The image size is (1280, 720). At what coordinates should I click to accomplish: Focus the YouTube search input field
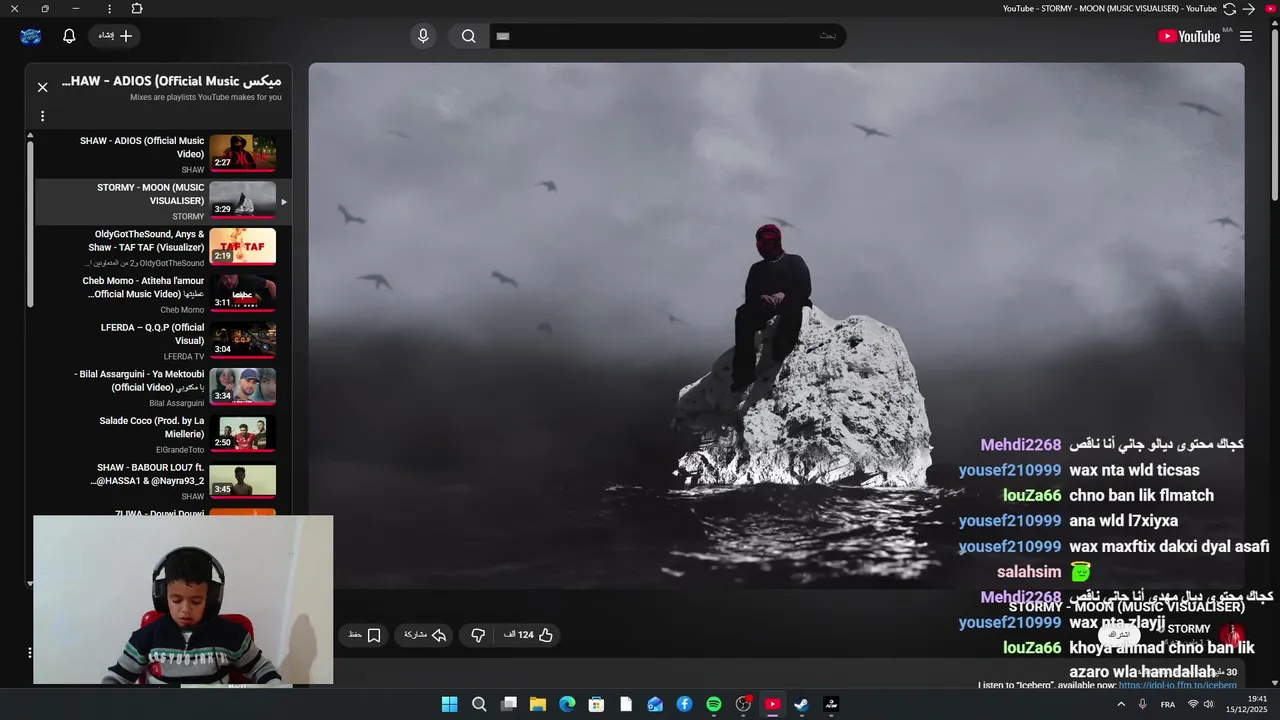click(x=668, y=36)
